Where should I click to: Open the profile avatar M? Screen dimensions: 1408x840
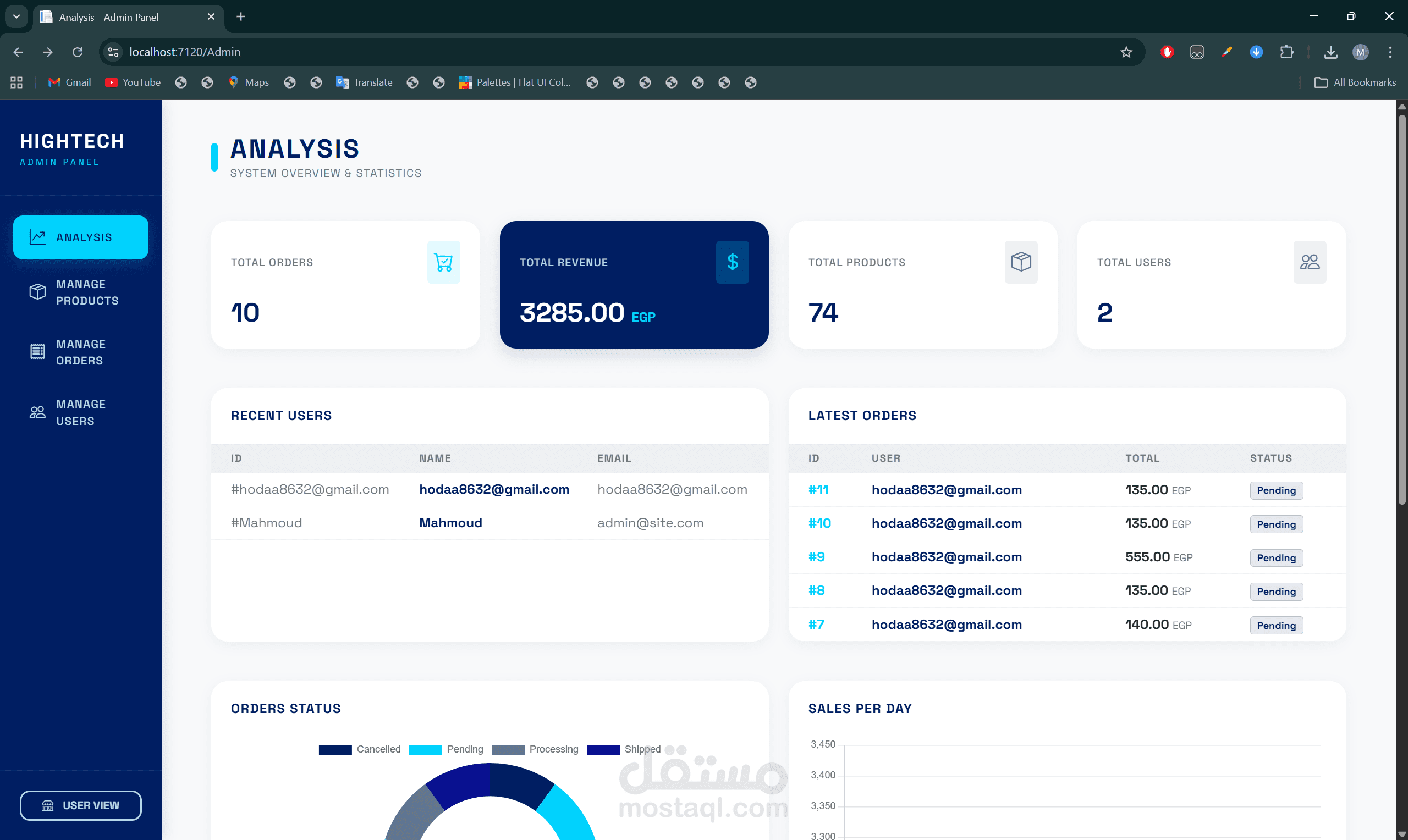[1361, 52]
